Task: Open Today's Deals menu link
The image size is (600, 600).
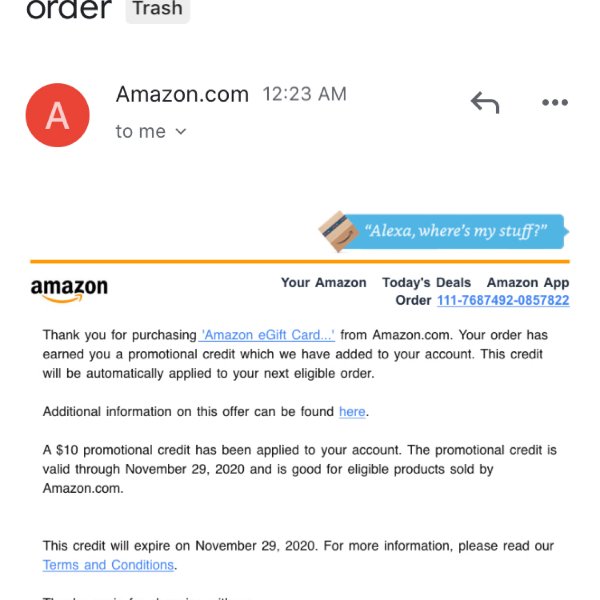Action: pyautogui.click(x=426, y=282)
